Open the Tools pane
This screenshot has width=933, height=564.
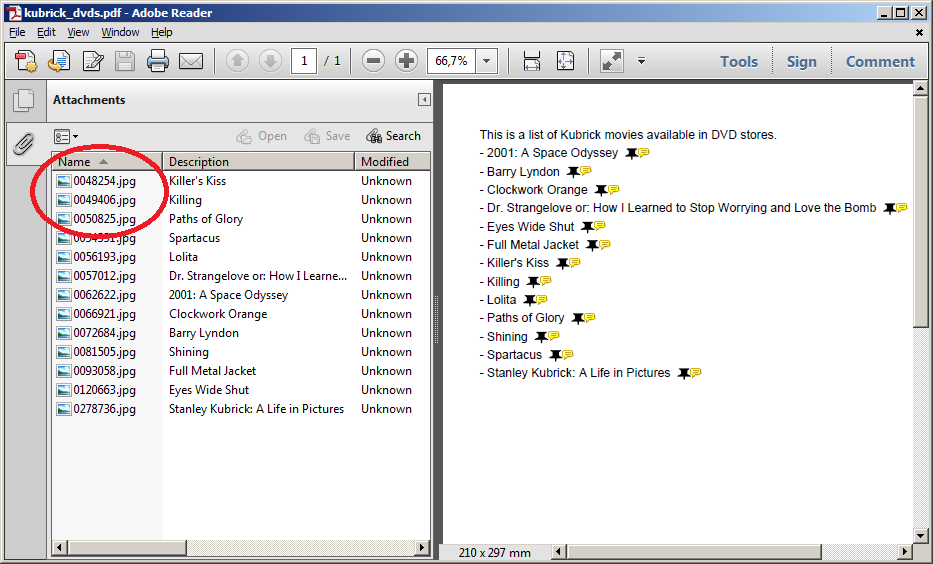tap(738, 61)
